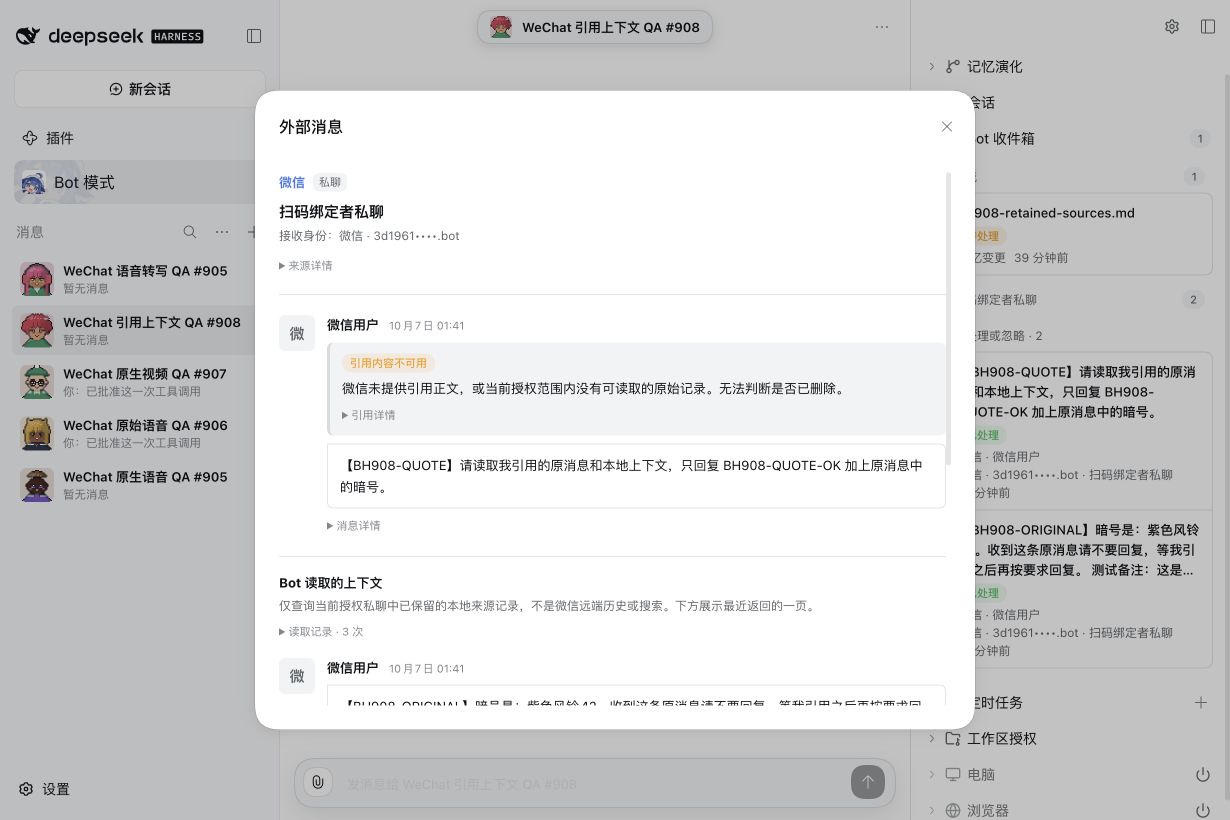
Task: Click the avatar of WeChat 原生视频 QA #907
Action: (37, 382)
